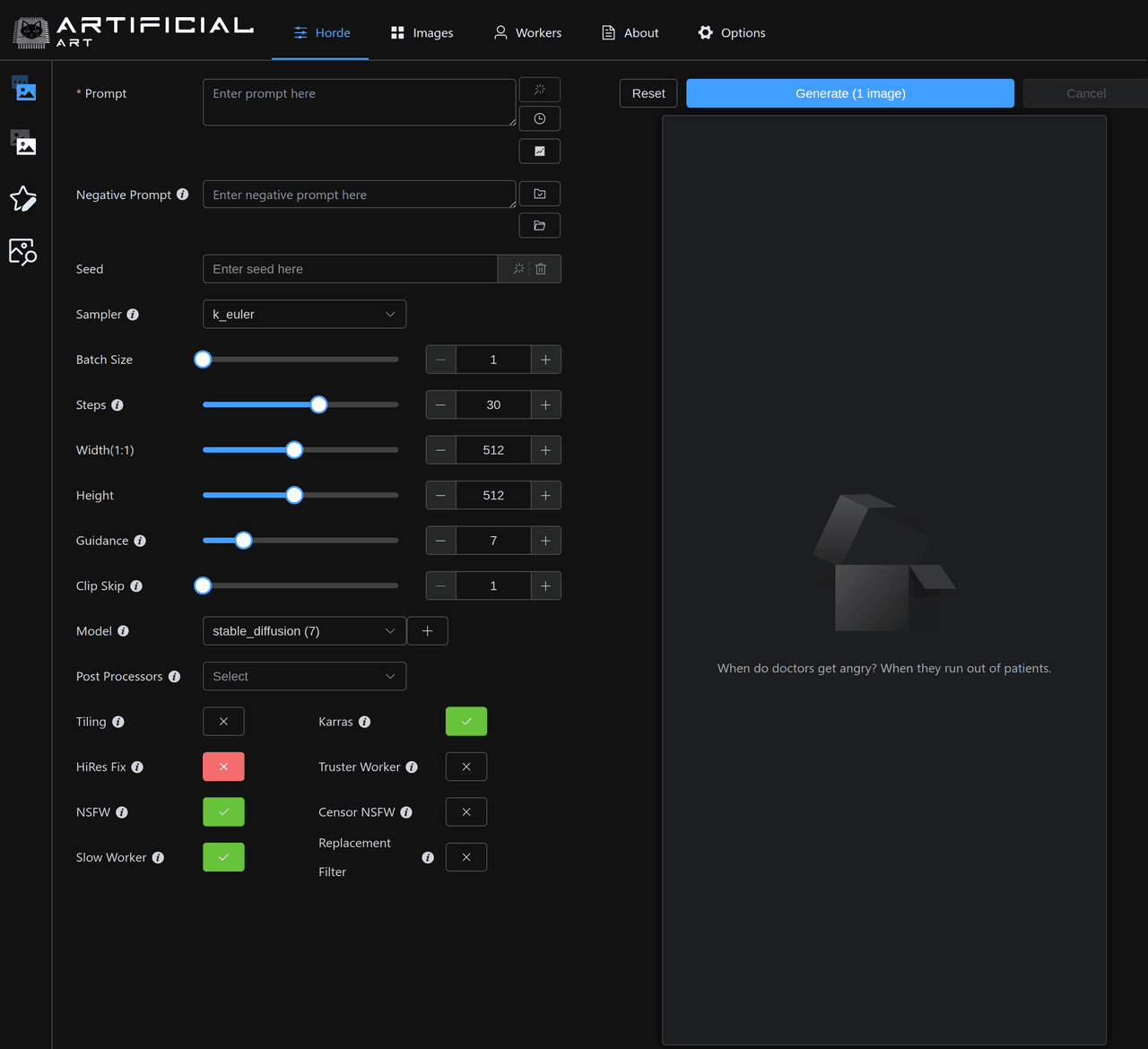1148x1049 pixels.
Task: Click the checked folder icon by Negative Prompt
Action: click(x=540, y=194)
